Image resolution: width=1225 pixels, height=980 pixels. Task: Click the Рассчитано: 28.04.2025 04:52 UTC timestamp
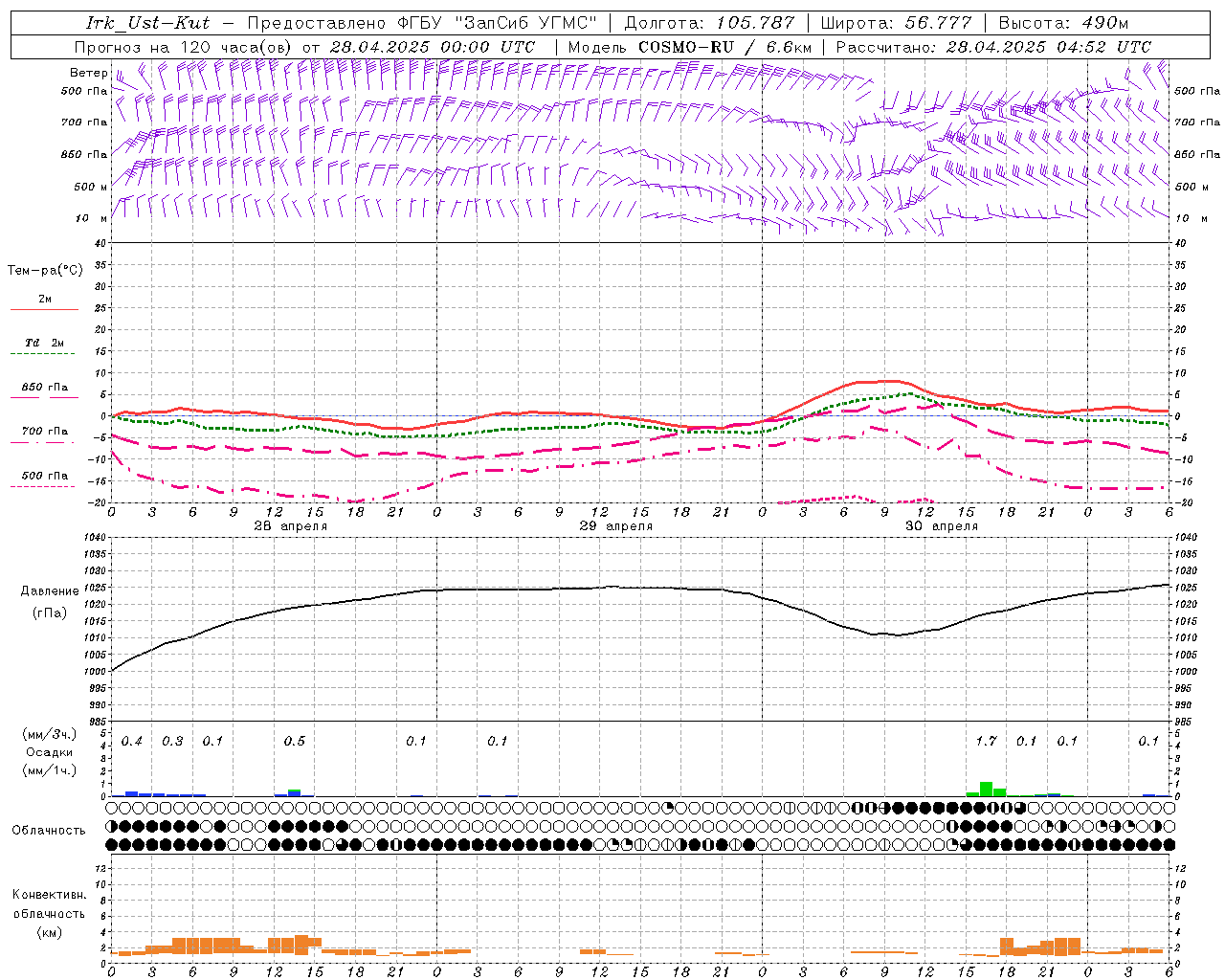[993, 46]
